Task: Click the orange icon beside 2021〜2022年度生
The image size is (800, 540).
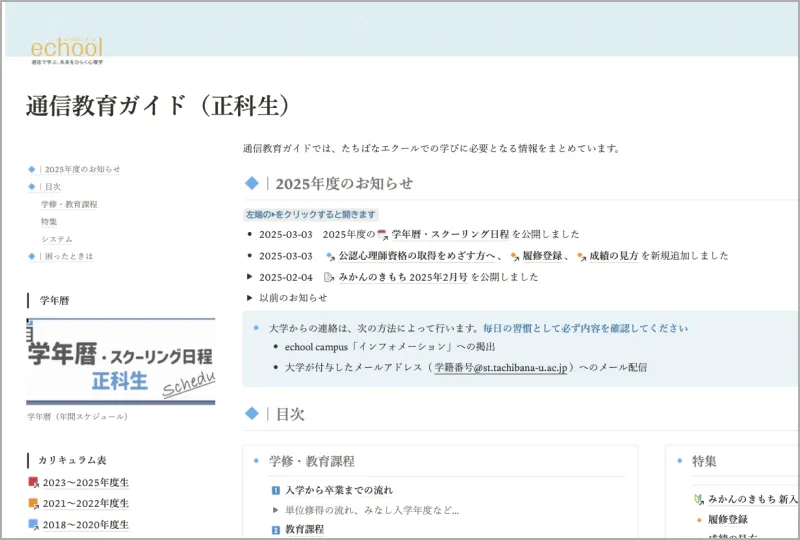Action: click(33, 503)
